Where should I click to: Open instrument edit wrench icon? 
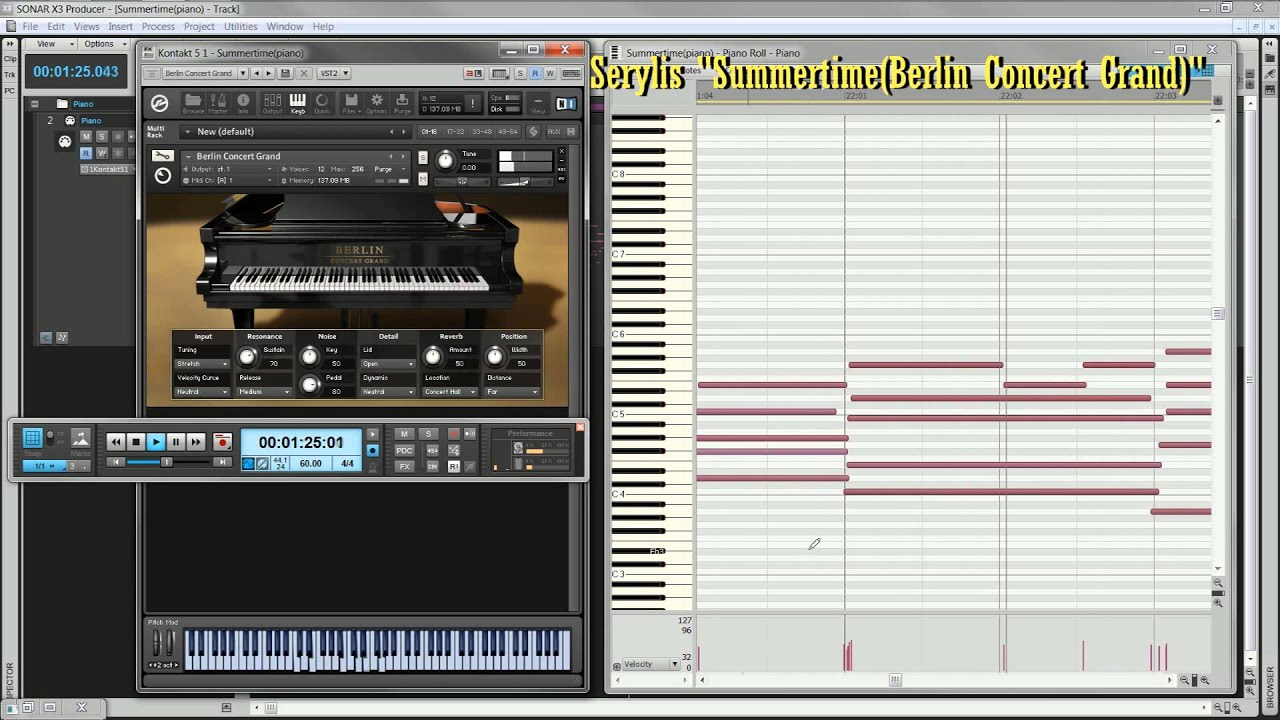point(161,156)
